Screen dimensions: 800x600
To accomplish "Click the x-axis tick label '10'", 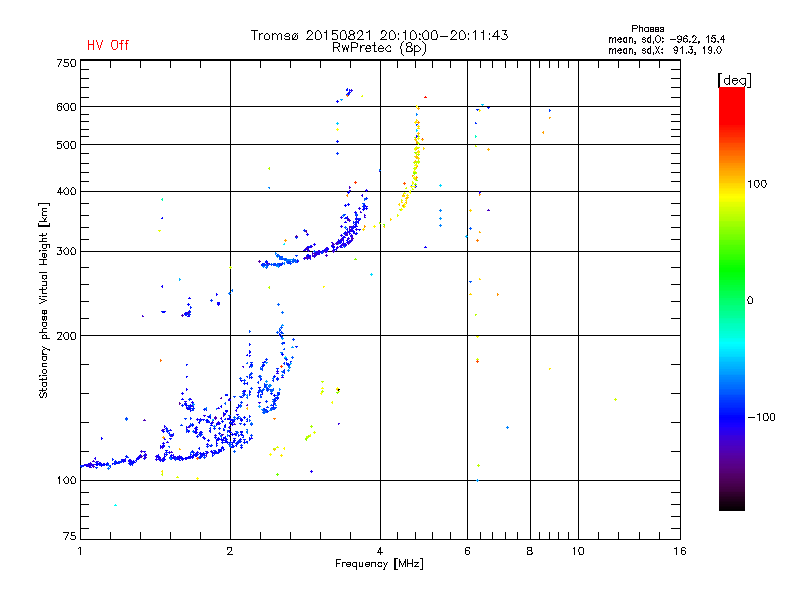I will click(578, 551).
